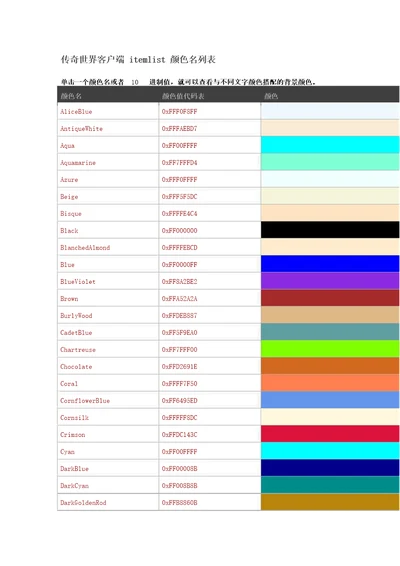This screenshot has height=566, width=400.
Task: Open the CornflowerBlue name link
Action: click(85, 401)
